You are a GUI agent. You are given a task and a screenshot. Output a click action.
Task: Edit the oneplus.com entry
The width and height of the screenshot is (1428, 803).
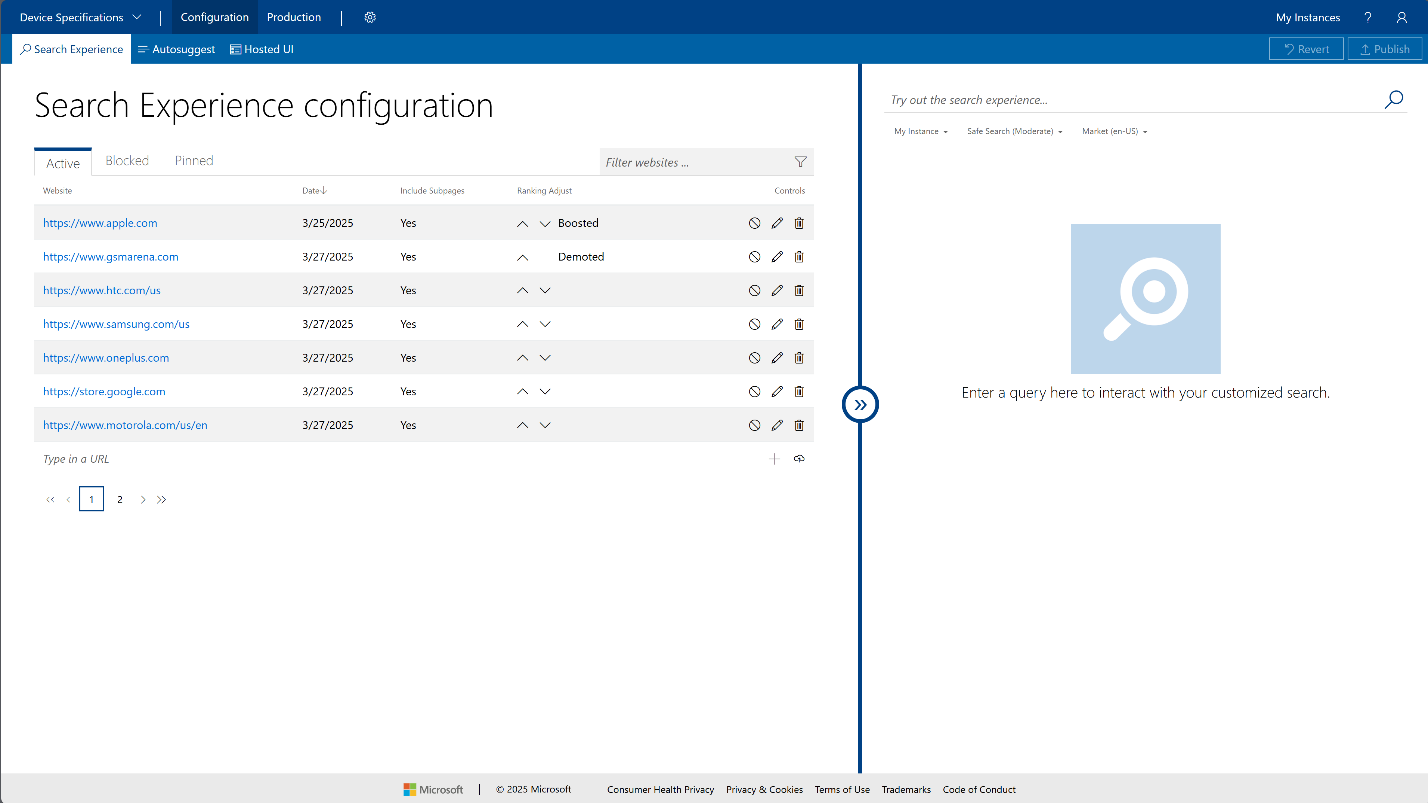pyautogui.click(x=777, y=358)
